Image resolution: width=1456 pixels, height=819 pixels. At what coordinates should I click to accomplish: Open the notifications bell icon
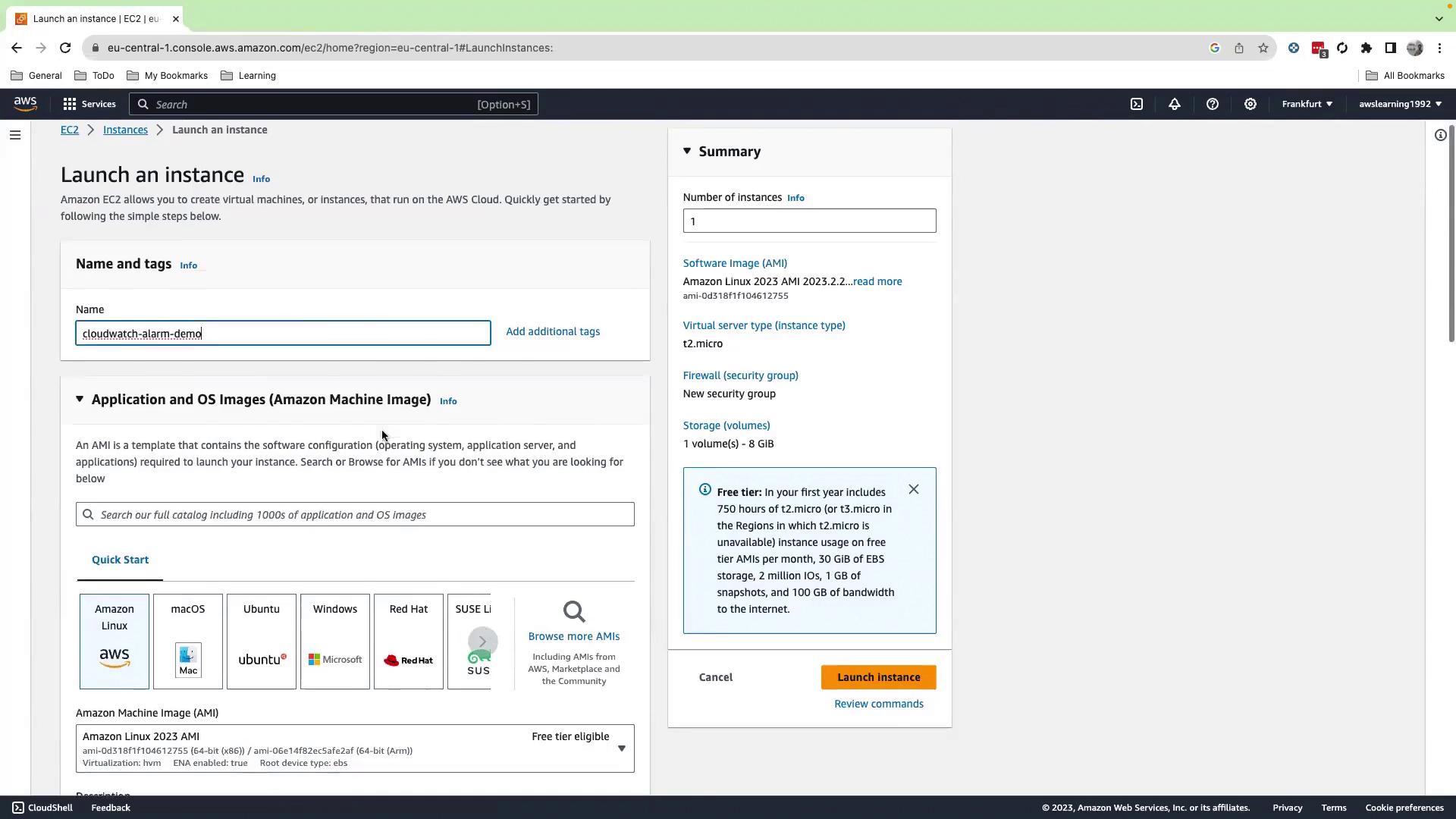click(1174, 104)
